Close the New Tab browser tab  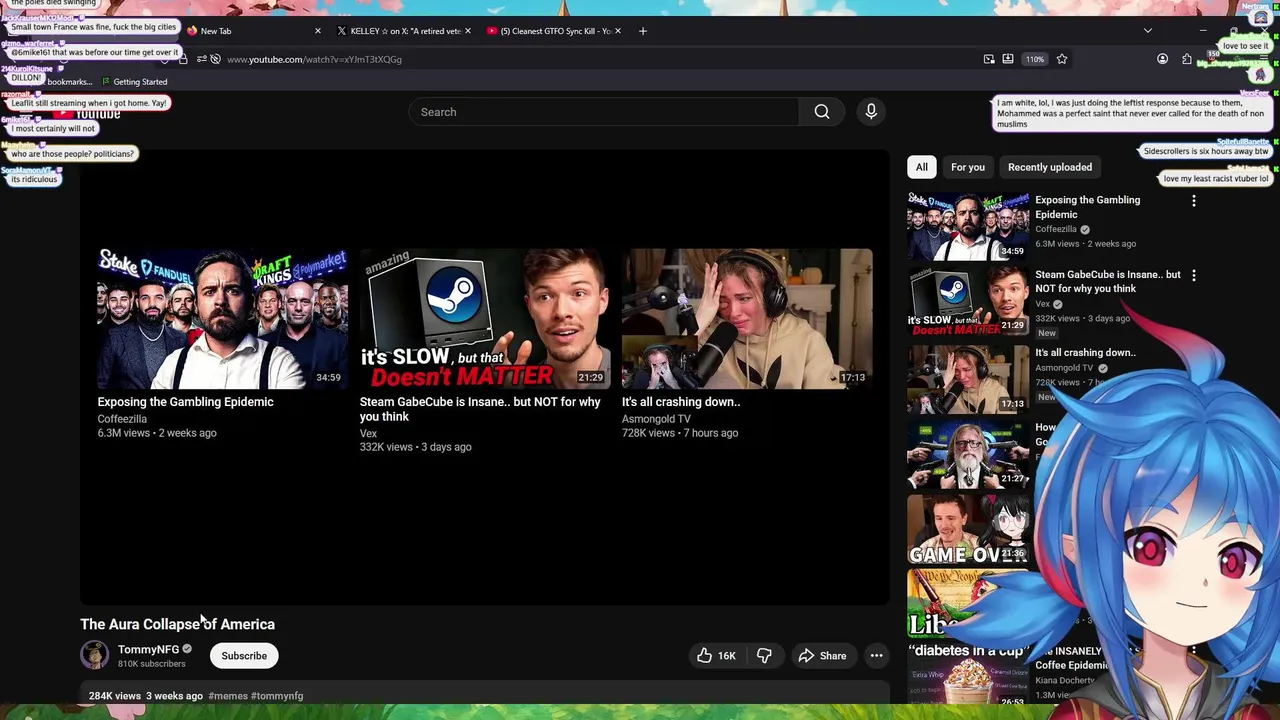point(318,31)
